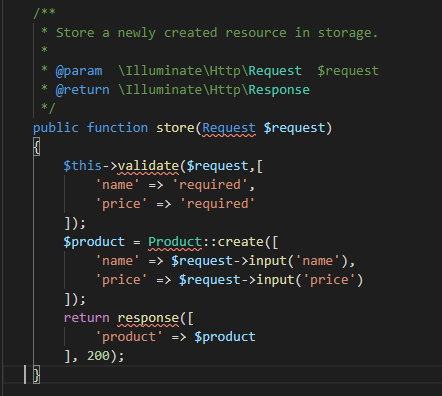Click $this before validate
442x396 pixels.
coord(83,166)
